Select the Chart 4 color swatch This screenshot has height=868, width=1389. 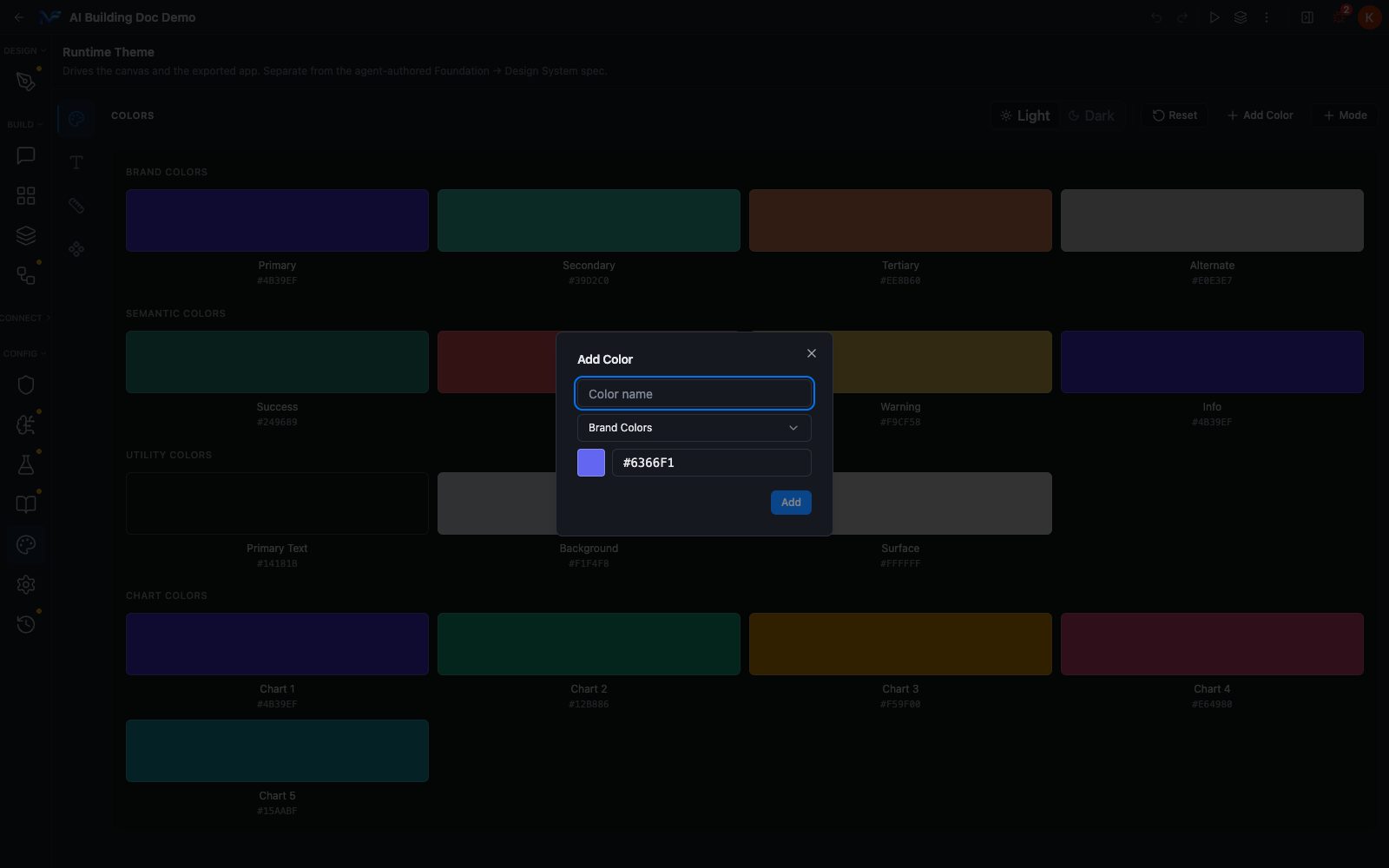1212,644
